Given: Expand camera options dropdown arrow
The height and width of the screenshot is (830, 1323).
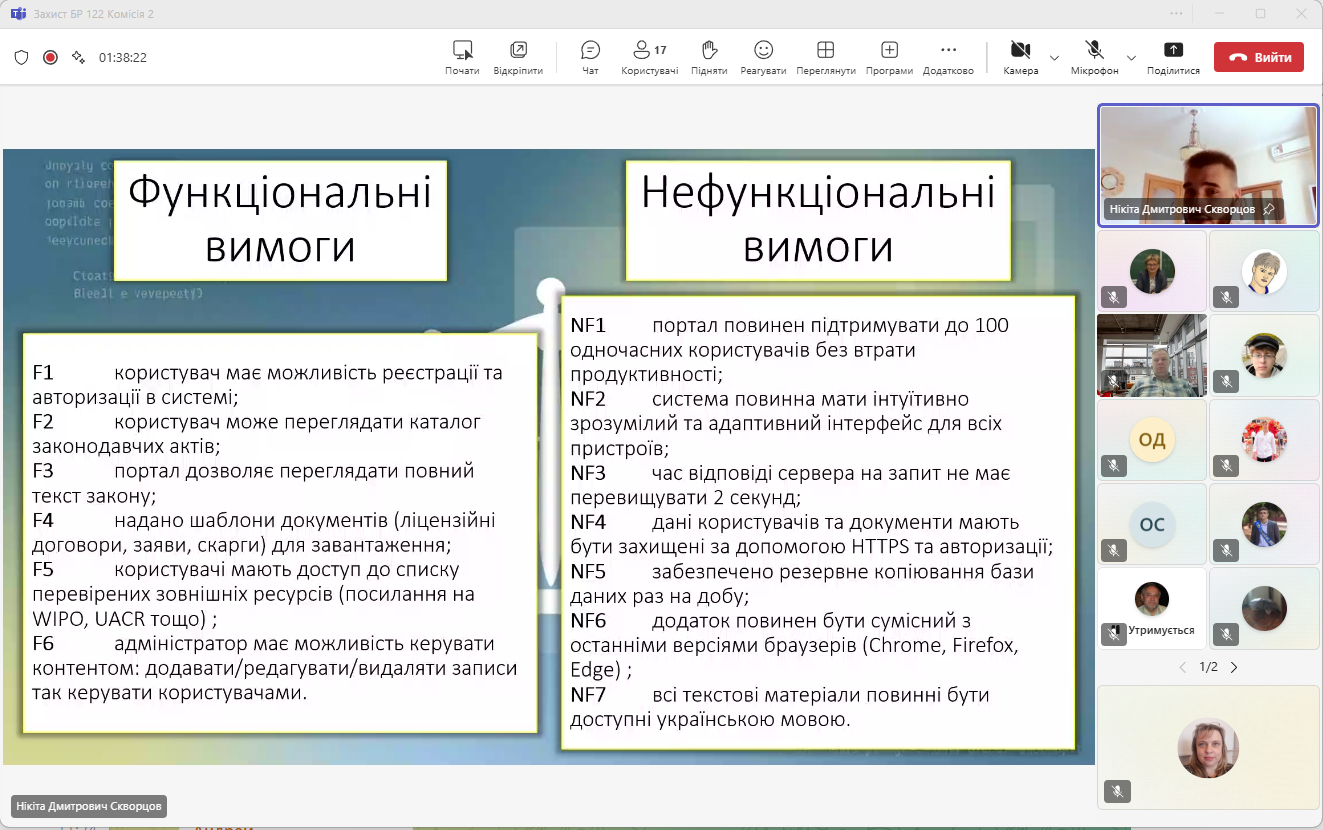Looking at the screenshot, I should (x=1054, y=58).
